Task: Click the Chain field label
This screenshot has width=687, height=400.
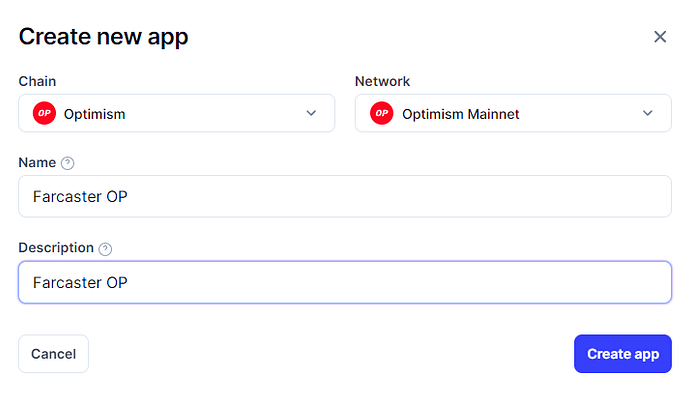Action: tap(37, 81)
